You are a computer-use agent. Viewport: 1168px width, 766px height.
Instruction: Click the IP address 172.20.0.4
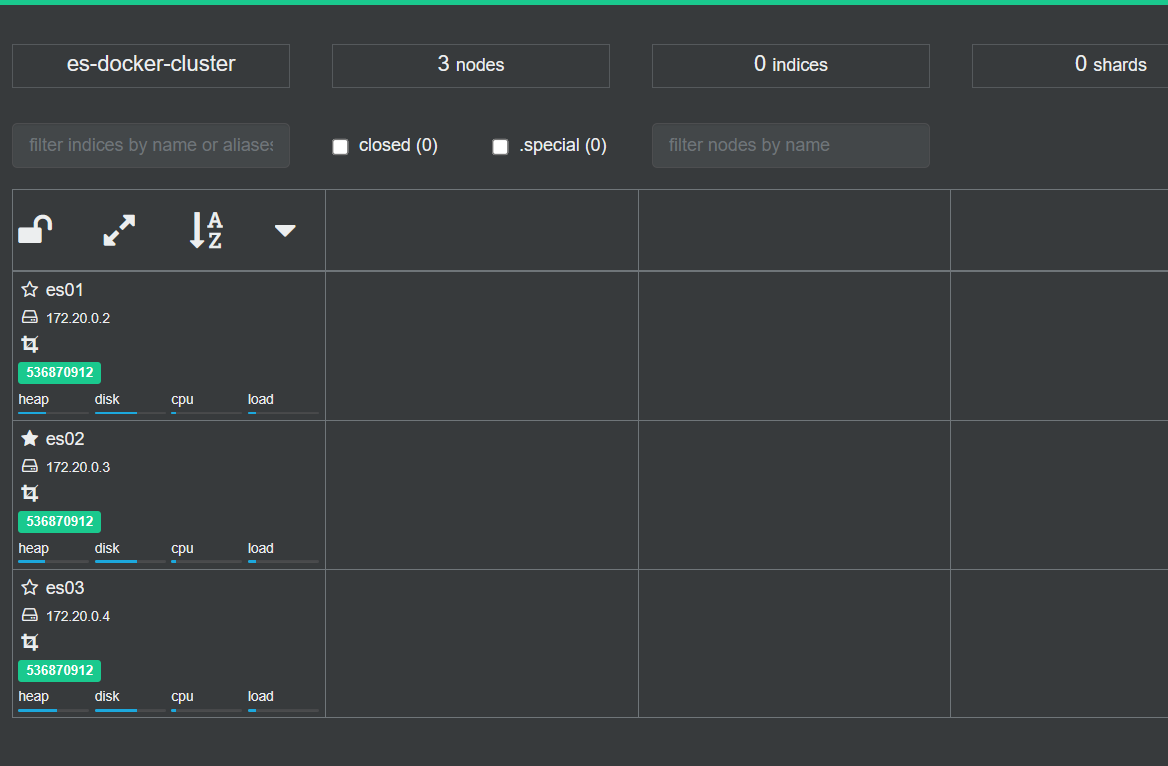pos(78,616)
